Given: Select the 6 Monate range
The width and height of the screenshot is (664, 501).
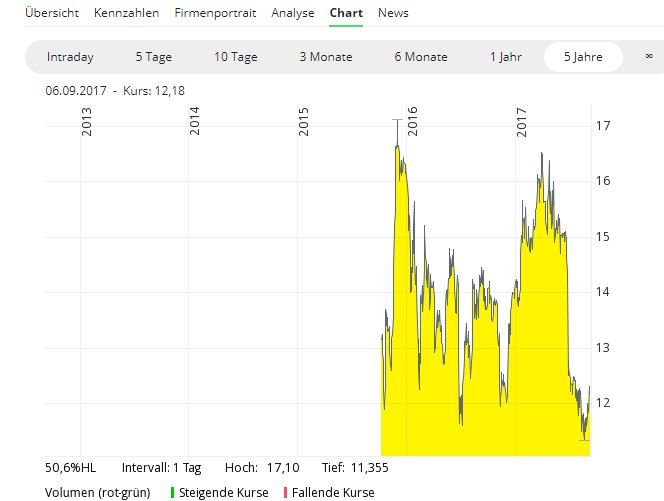Looking at the screenshot, I should [x=420, y=57].
